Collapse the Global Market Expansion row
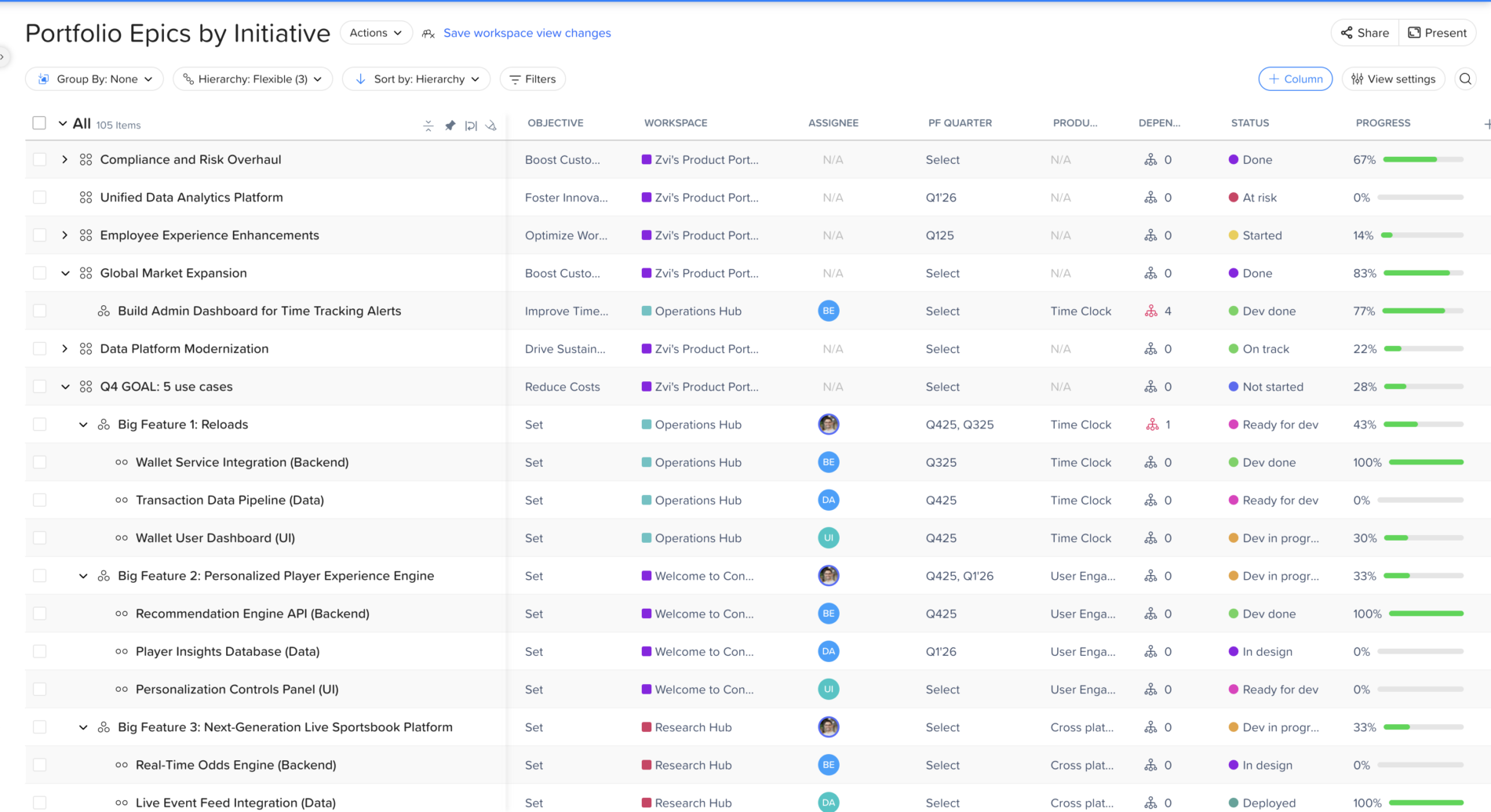This screenshot has height=812, width=1491. (x=65, y=274)
